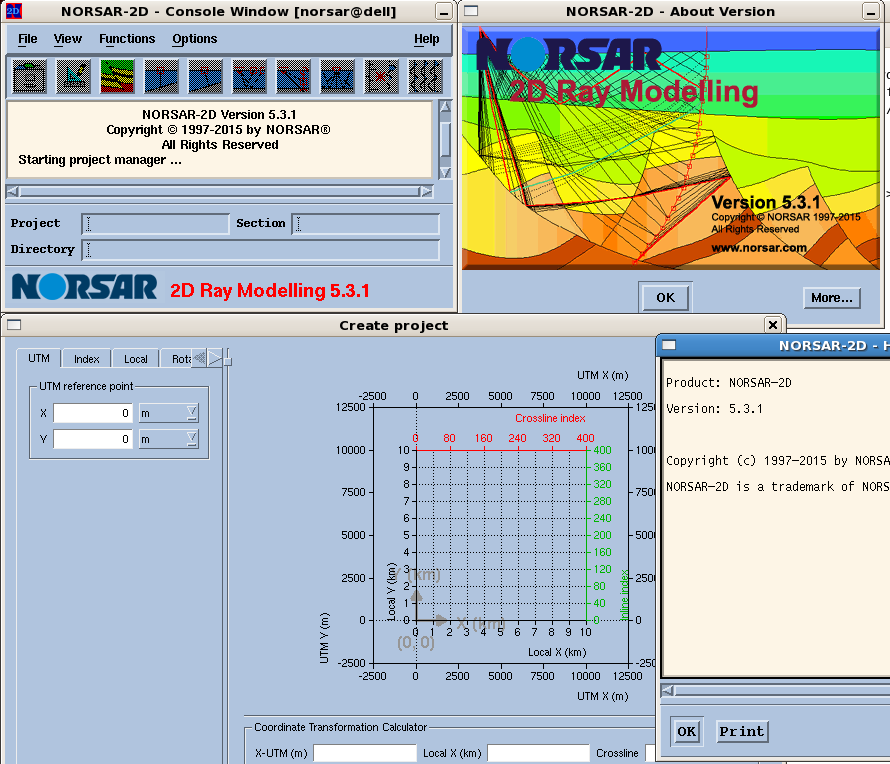Click the help window scroll-left arrow

tap(668, 690)
